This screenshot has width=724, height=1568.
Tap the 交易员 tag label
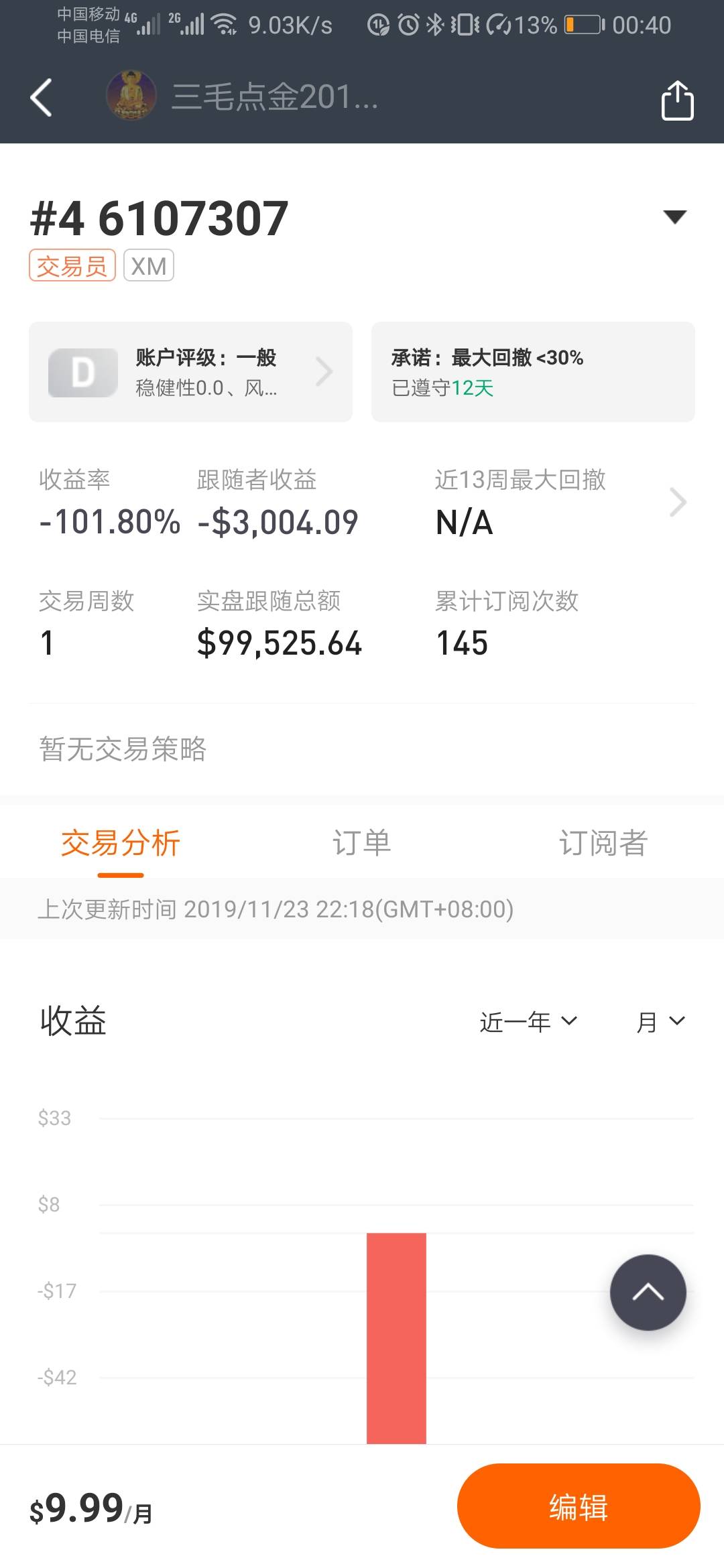72,266
